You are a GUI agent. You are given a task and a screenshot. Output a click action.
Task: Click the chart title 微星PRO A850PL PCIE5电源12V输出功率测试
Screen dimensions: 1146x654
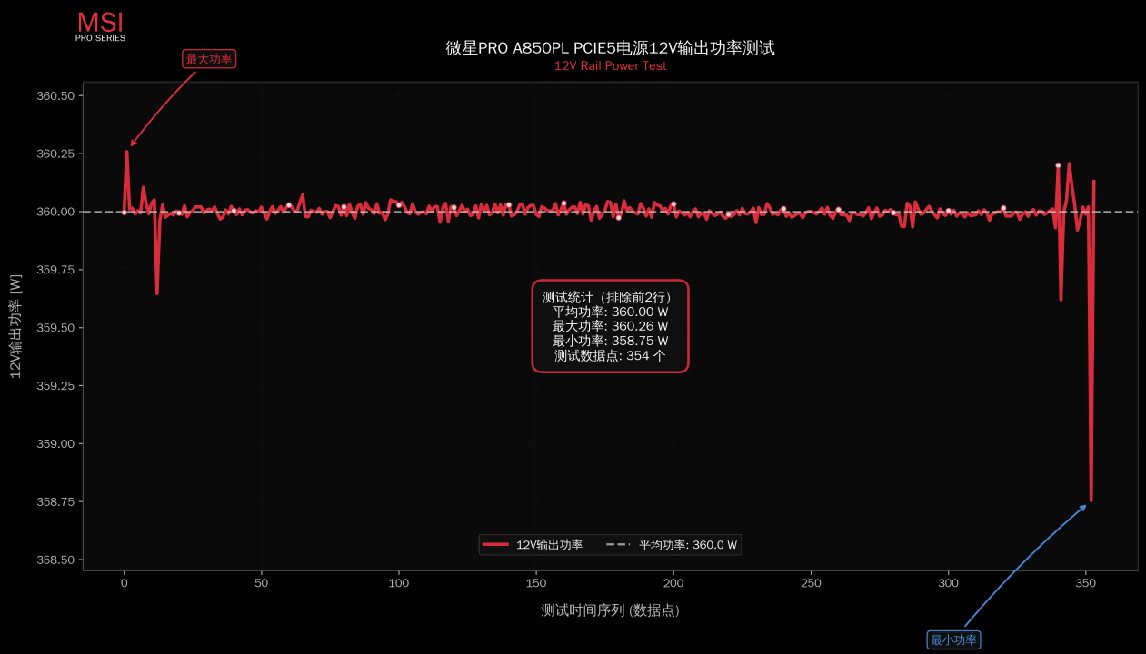pos(610,48)
